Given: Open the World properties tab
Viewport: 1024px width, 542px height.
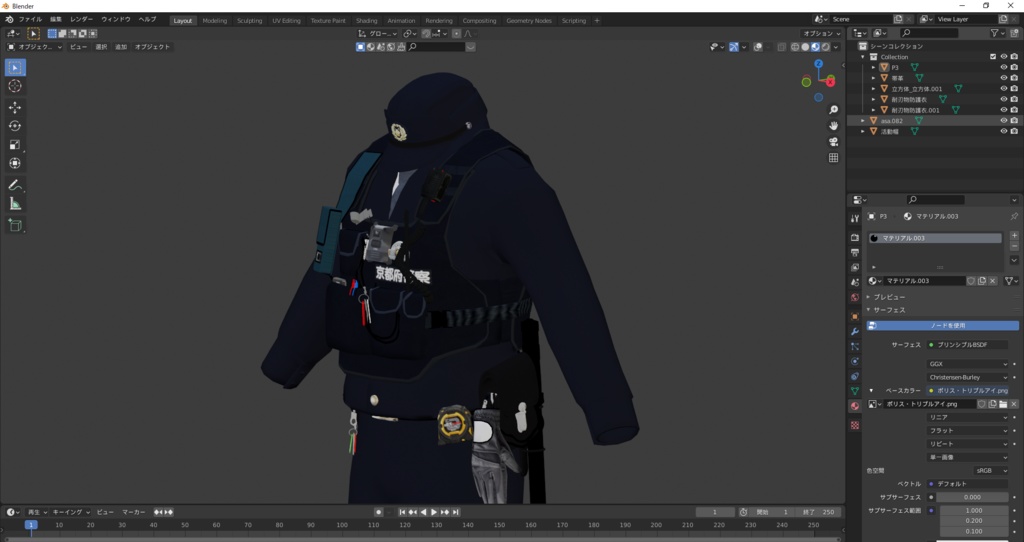Looking at the screenshot, I should pyautogui.click(x=854, y=298).
